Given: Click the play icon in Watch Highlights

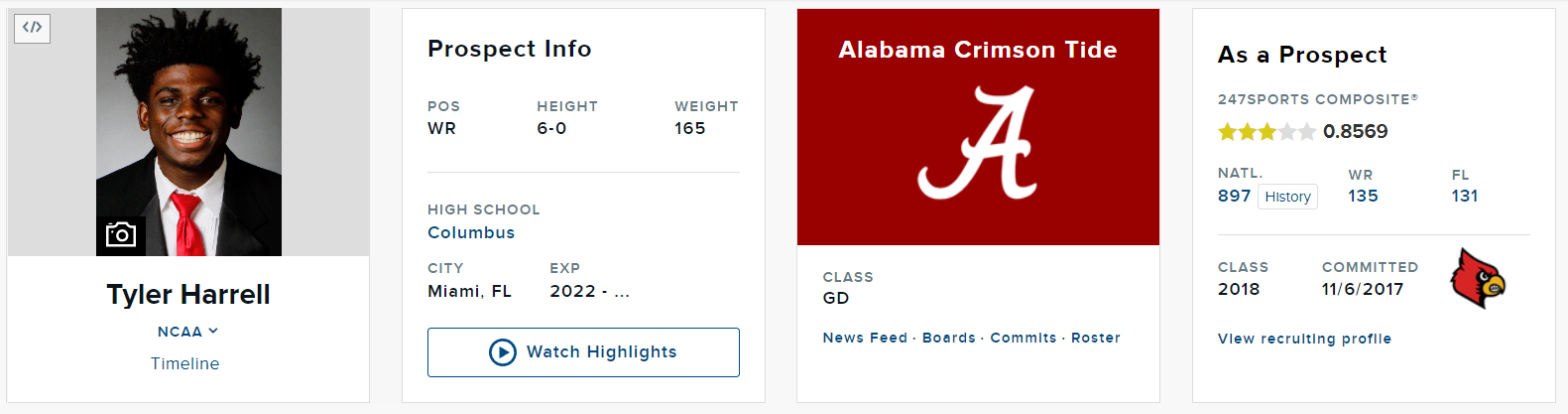Looking at the screenshot, I should 503,352.
